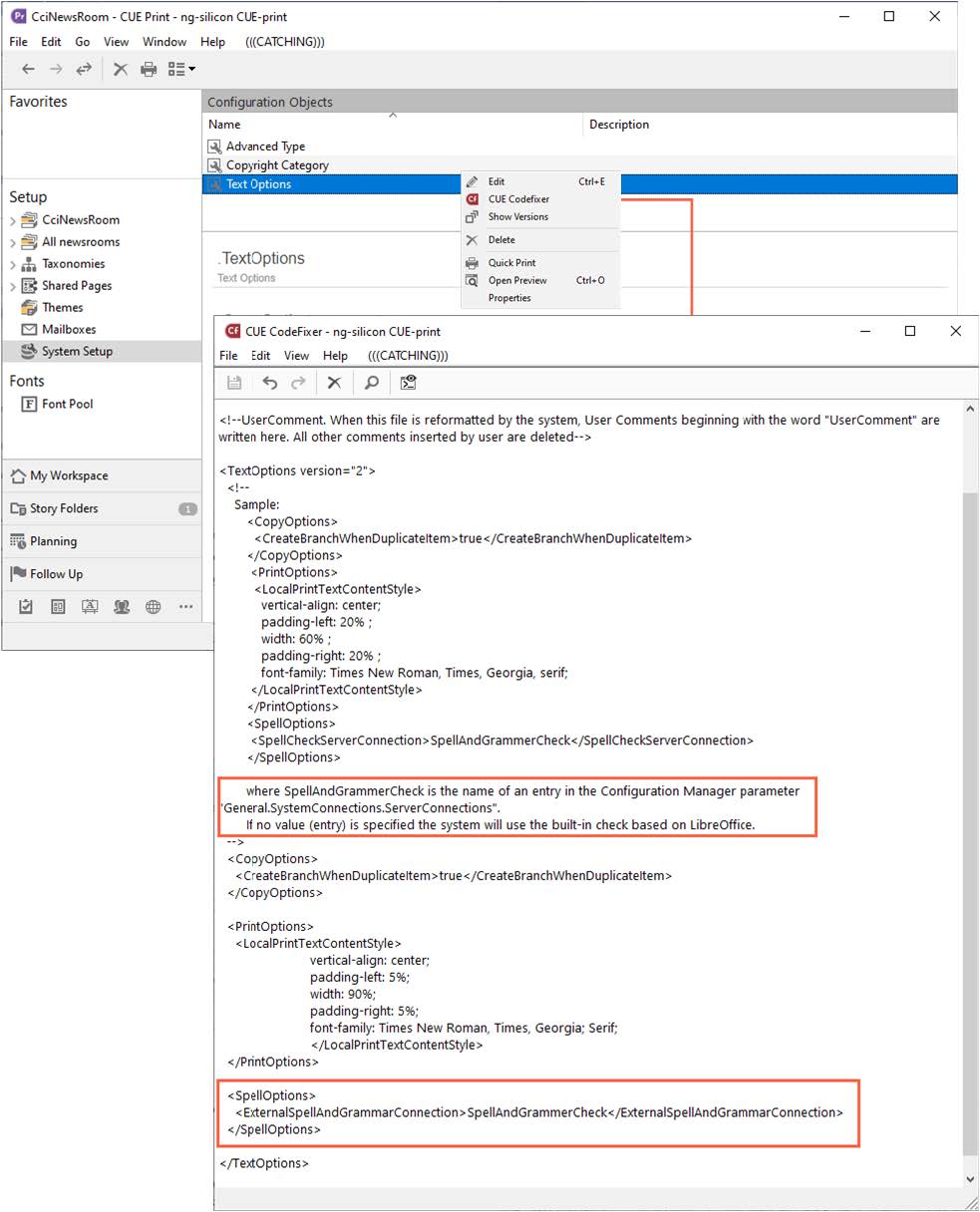Open the Story Folders section
The height and width of the screenshot is (1212, 980).
click(64, 508)
